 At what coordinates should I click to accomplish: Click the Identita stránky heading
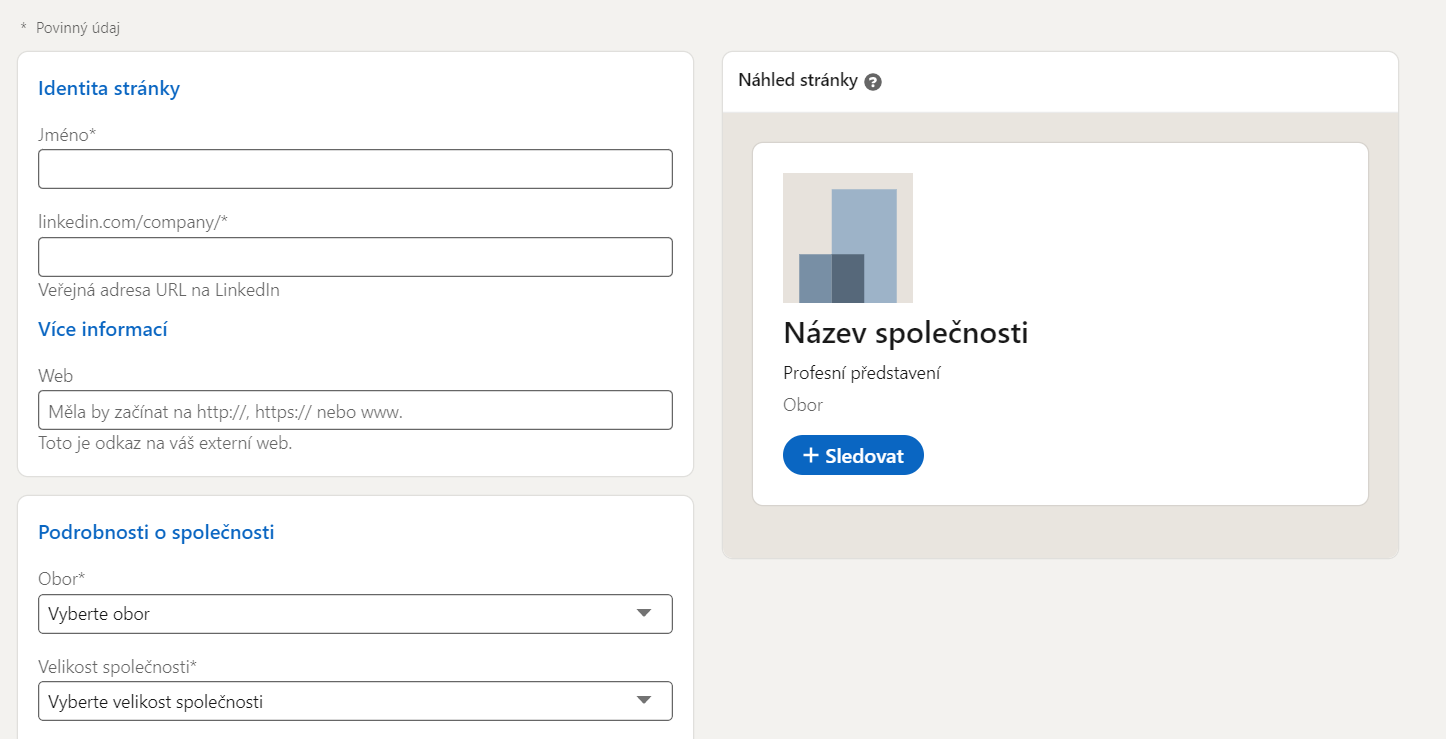(x=109, y=88)
